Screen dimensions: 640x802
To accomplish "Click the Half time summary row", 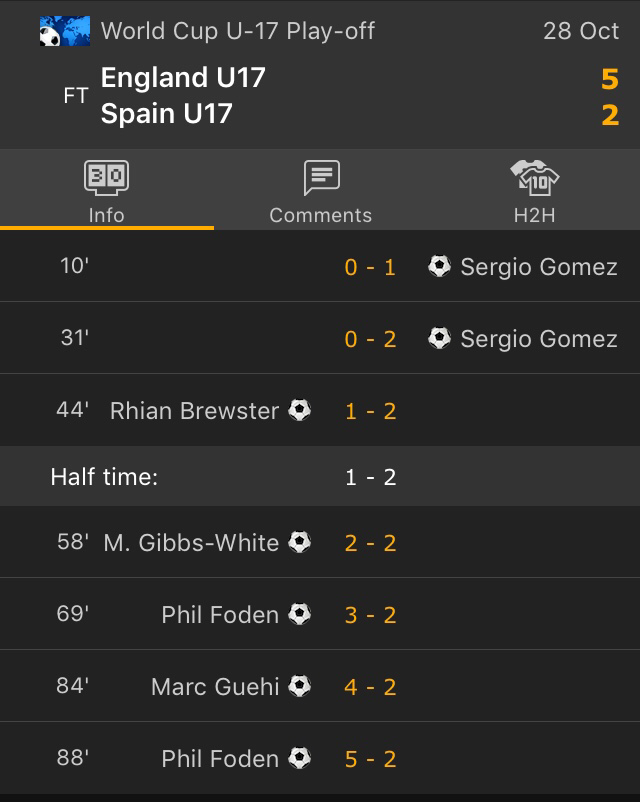I will 320,476.
